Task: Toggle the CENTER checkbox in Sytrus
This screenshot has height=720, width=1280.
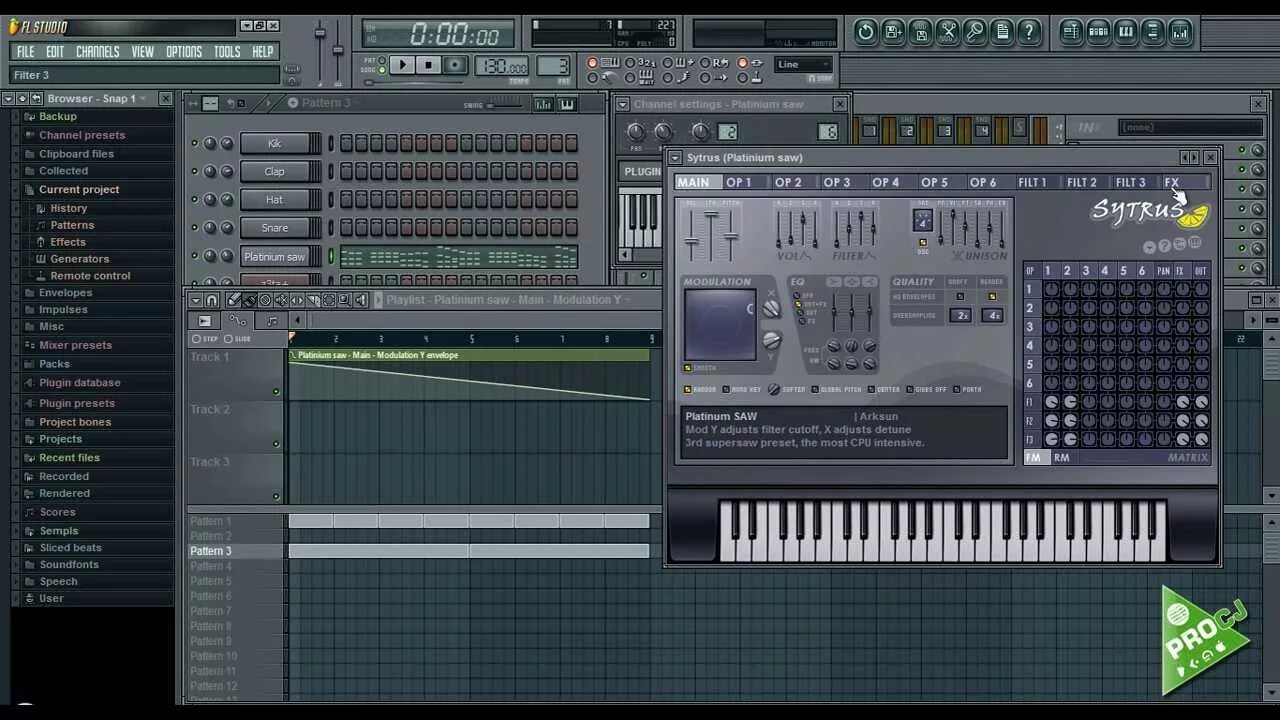Action: [x=871, y=389]
